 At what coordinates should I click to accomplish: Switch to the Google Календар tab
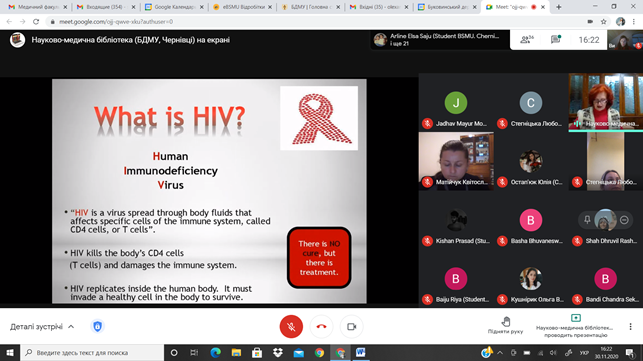174,7
